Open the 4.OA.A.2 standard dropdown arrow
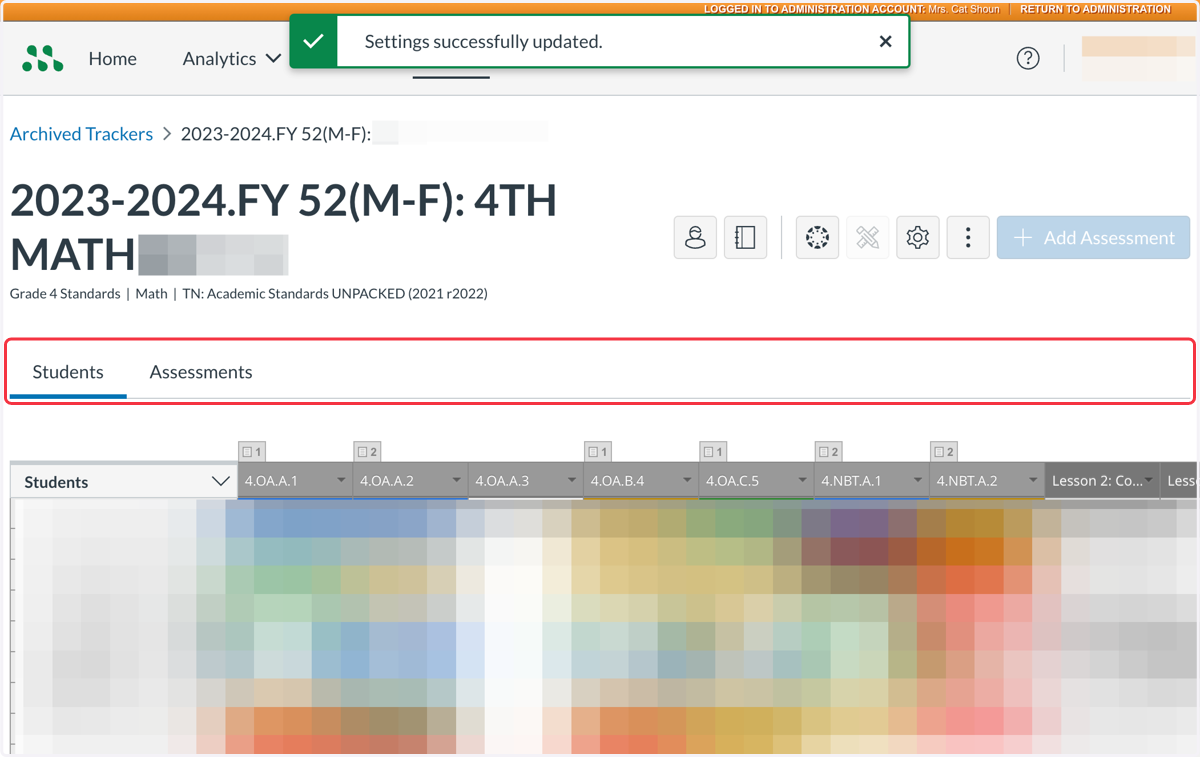The image size is (1200, 757). (x=456, y=481)
